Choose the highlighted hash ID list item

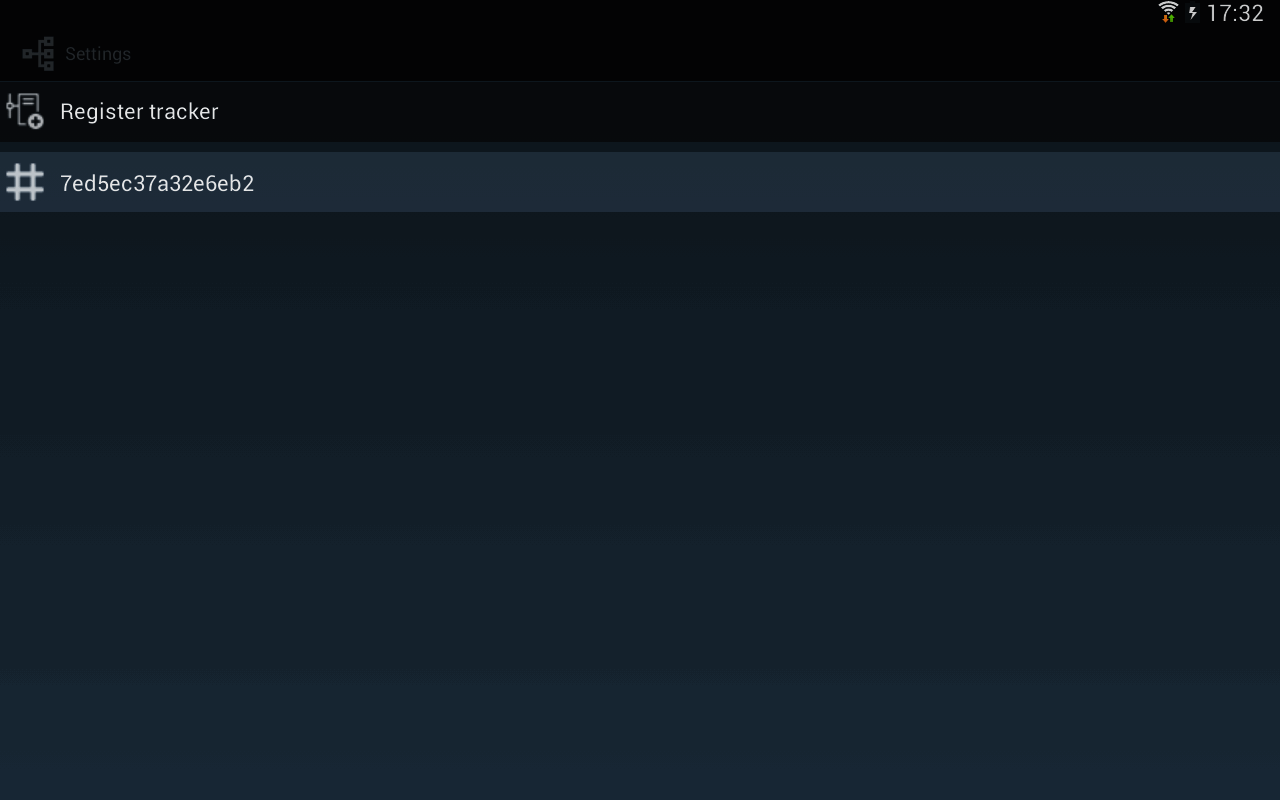(640, 182)
